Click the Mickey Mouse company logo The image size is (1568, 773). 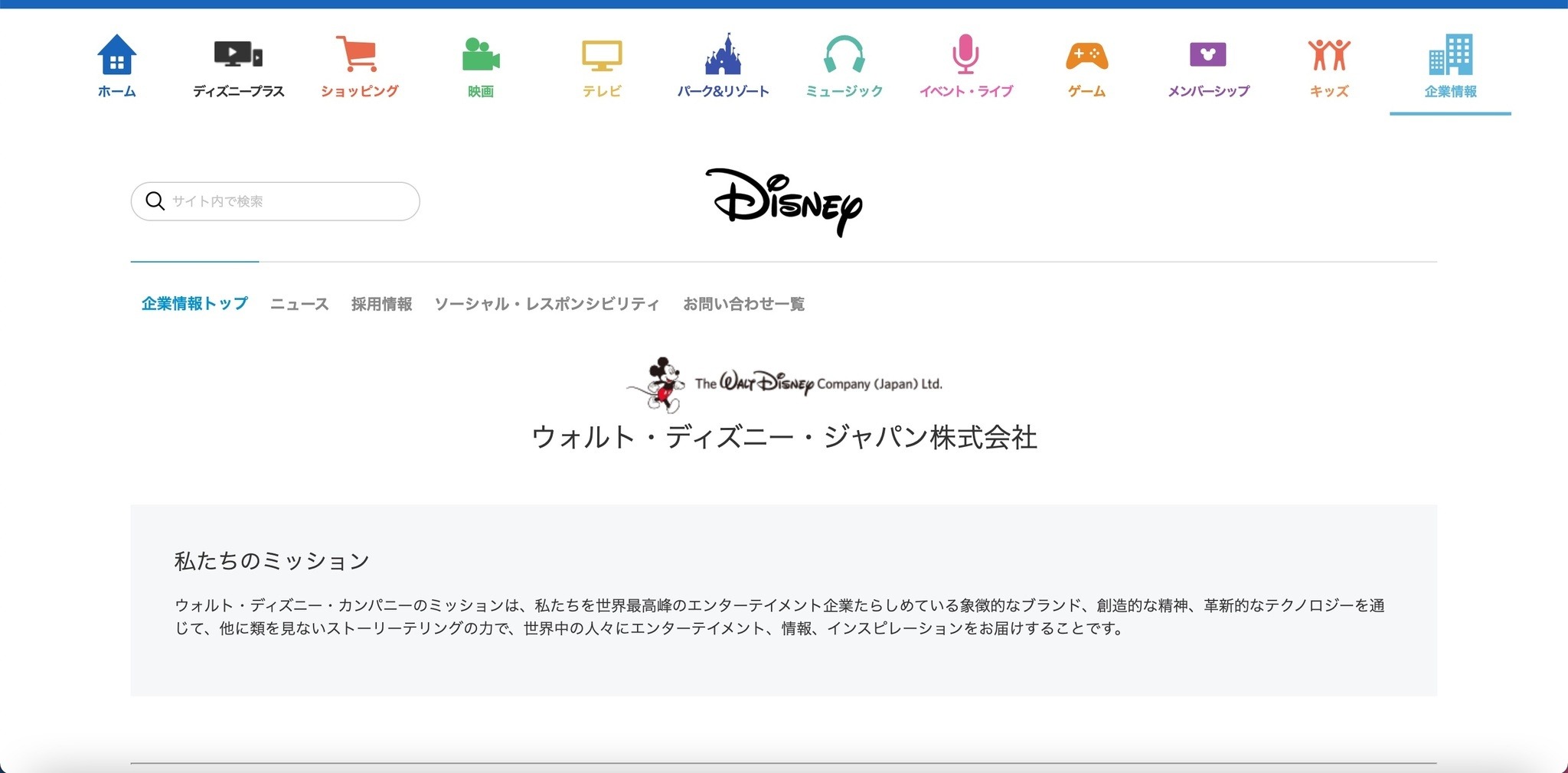click(784, 384)
